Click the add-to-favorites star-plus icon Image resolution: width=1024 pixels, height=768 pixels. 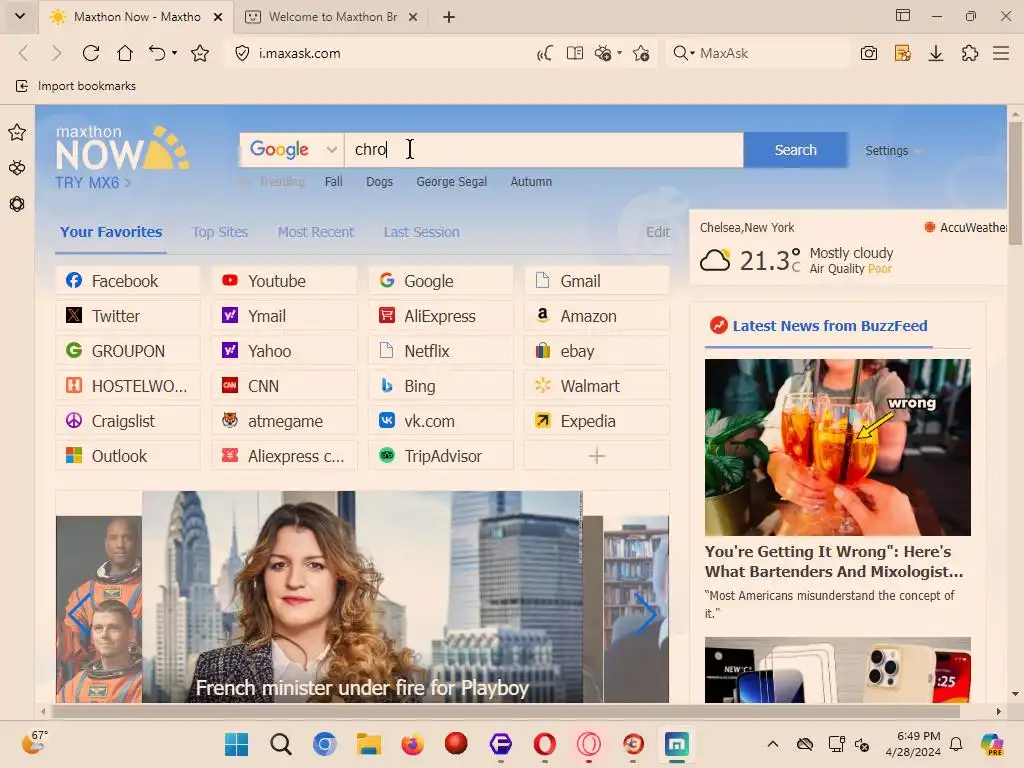pyautogui.click(x=641, y=53)
